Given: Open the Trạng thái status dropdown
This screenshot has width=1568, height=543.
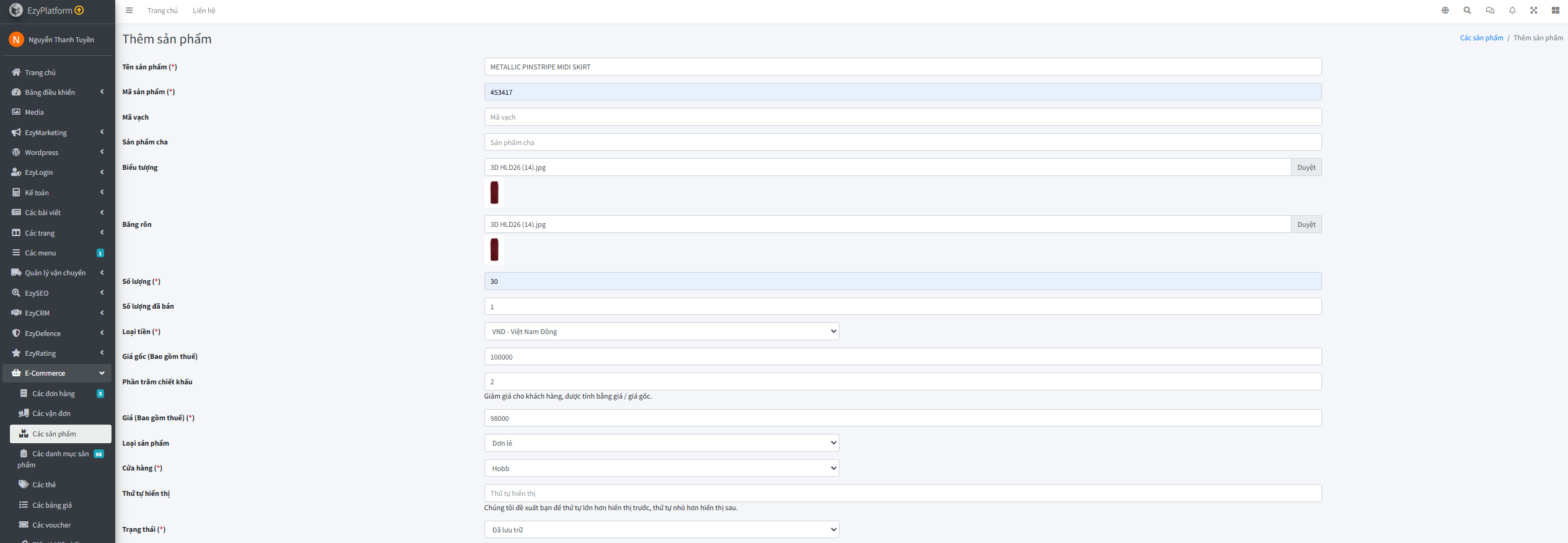Looking at the screenshot, I should tap(661, 530).
